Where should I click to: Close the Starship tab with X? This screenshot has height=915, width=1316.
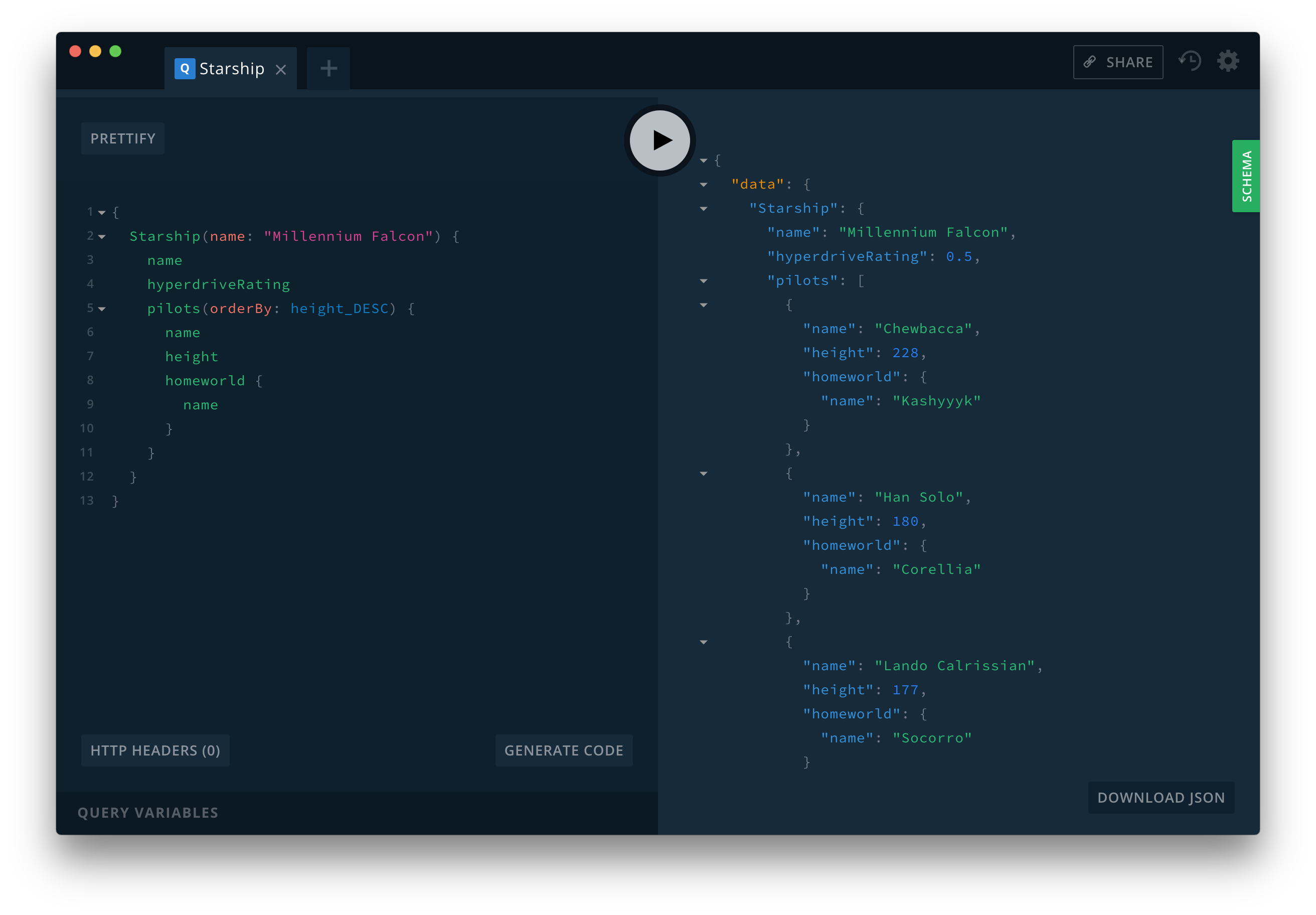pos(281,69)
